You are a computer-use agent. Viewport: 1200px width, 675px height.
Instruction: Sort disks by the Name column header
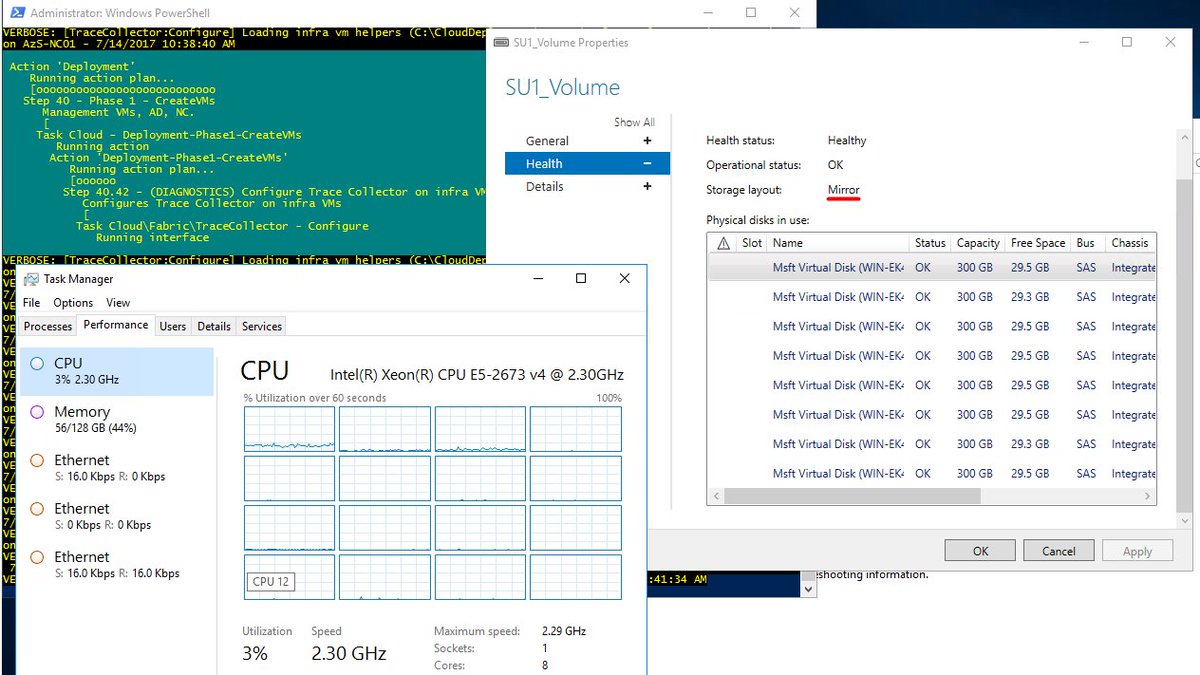[x=838, y=243]
